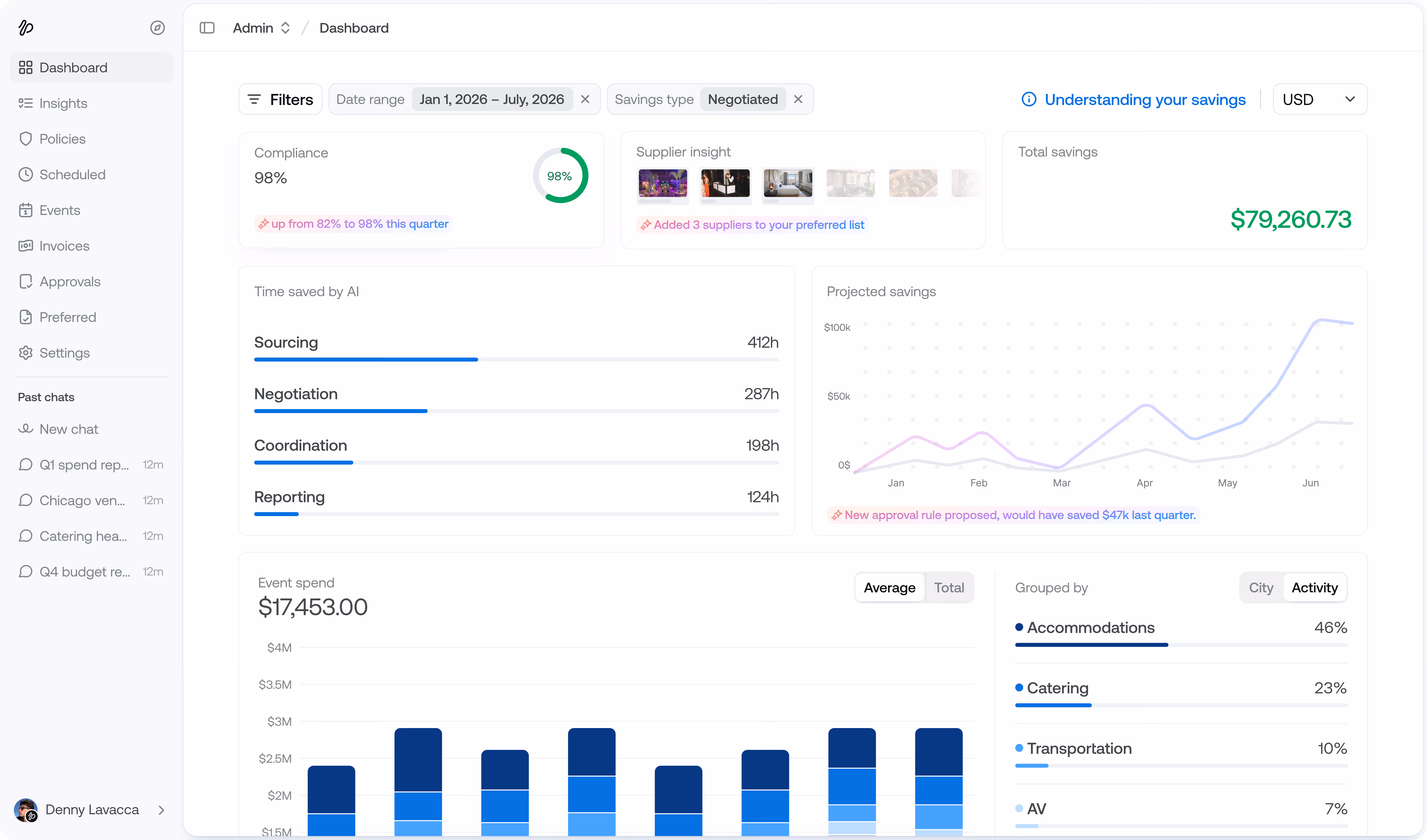Image resolution: width=1427 pixels, height=840 pixels.
Task: Select Catering 23% row
Action: (1181, 693)
